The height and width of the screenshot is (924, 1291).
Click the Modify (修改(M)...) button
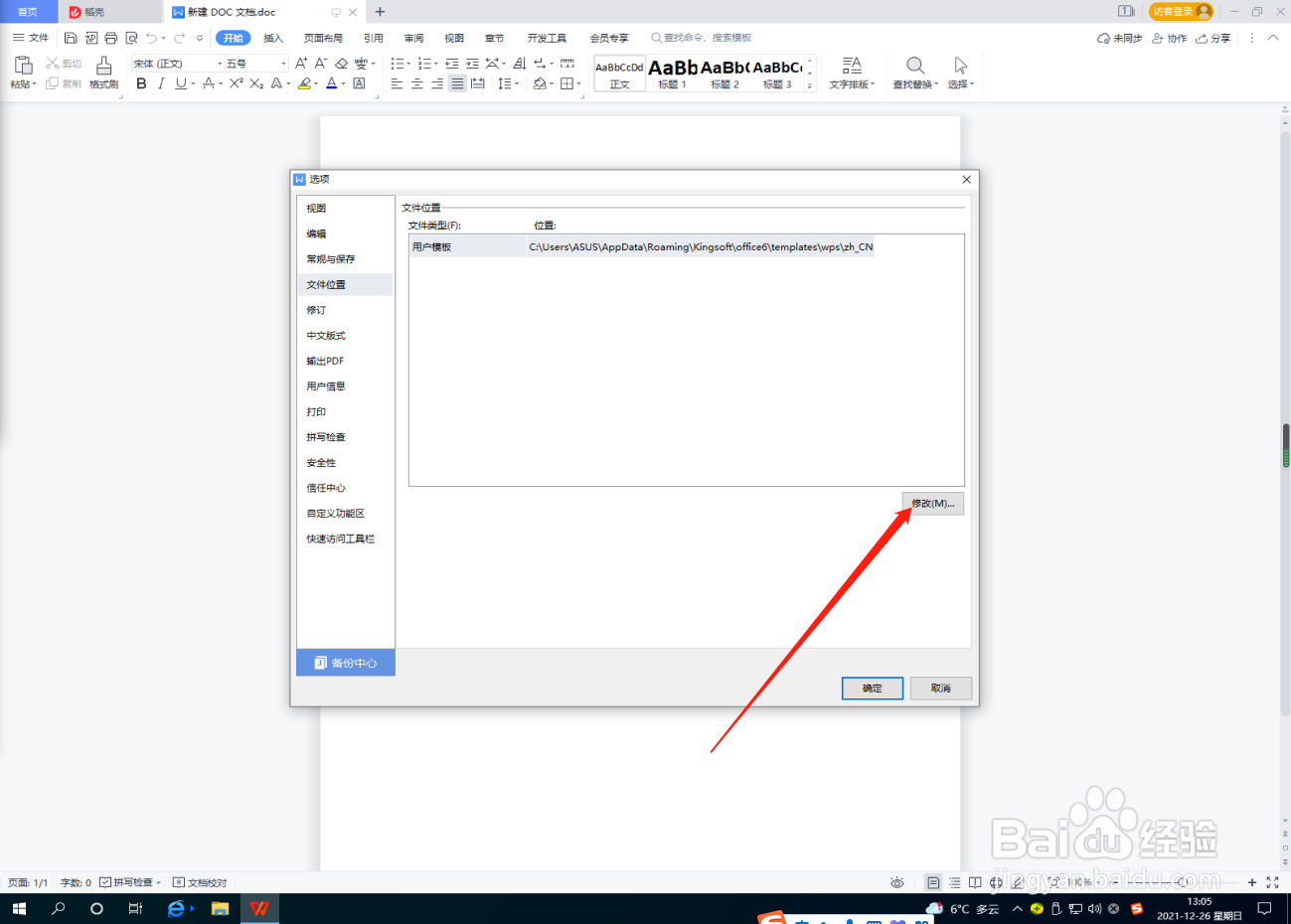[x=933, y=504]
